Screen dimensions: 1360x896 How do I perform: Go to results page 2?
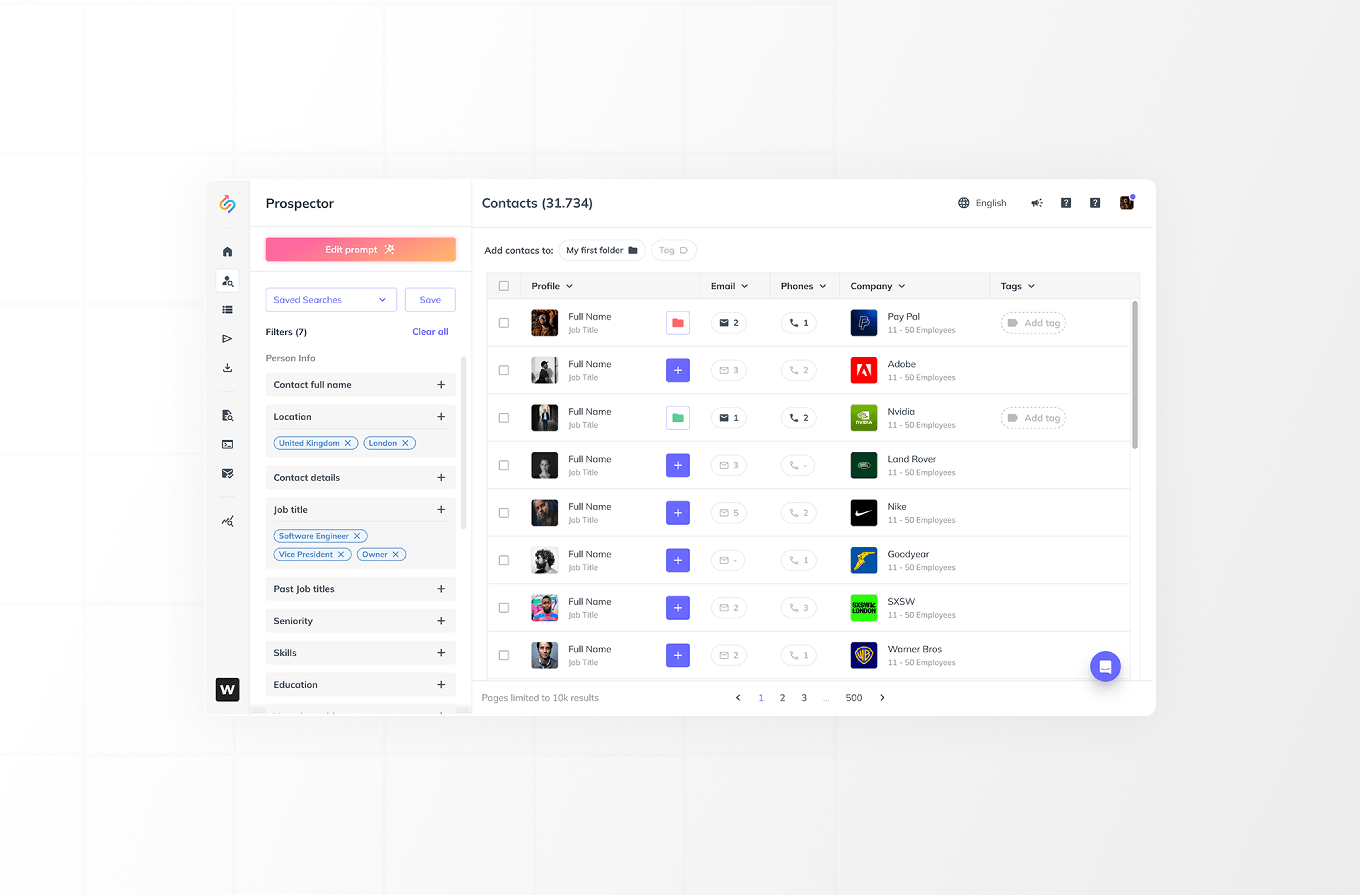point(782,698)
